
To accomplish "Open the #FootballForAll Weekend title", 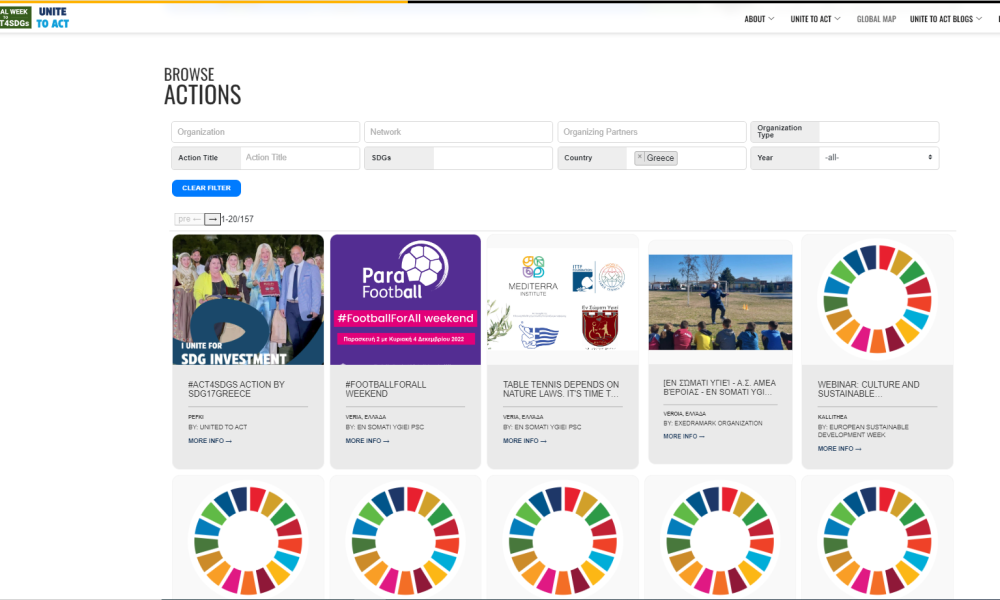I will (x=386, y=389).
